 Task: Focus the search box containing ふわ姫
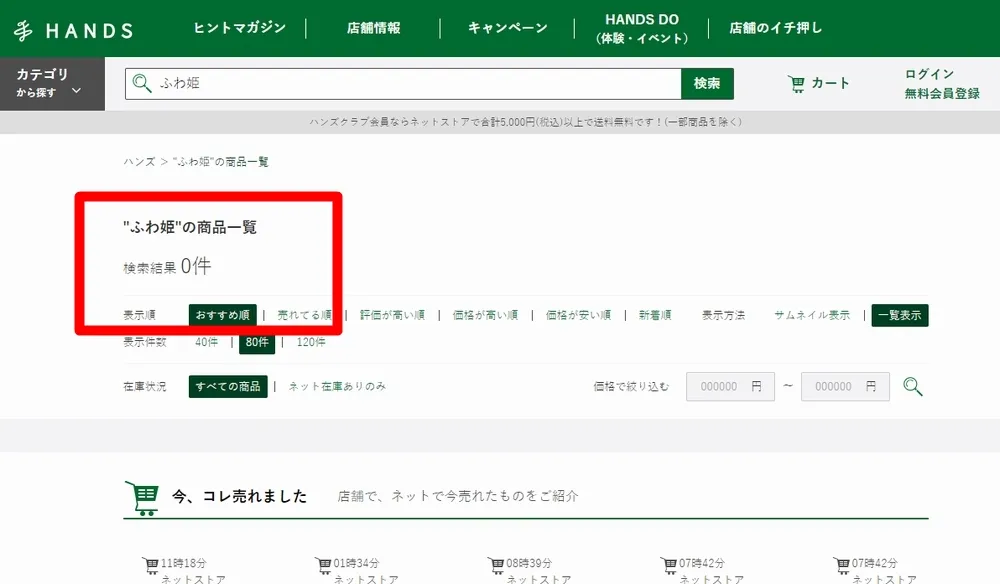pyautogui.click(x=403, y=84)
